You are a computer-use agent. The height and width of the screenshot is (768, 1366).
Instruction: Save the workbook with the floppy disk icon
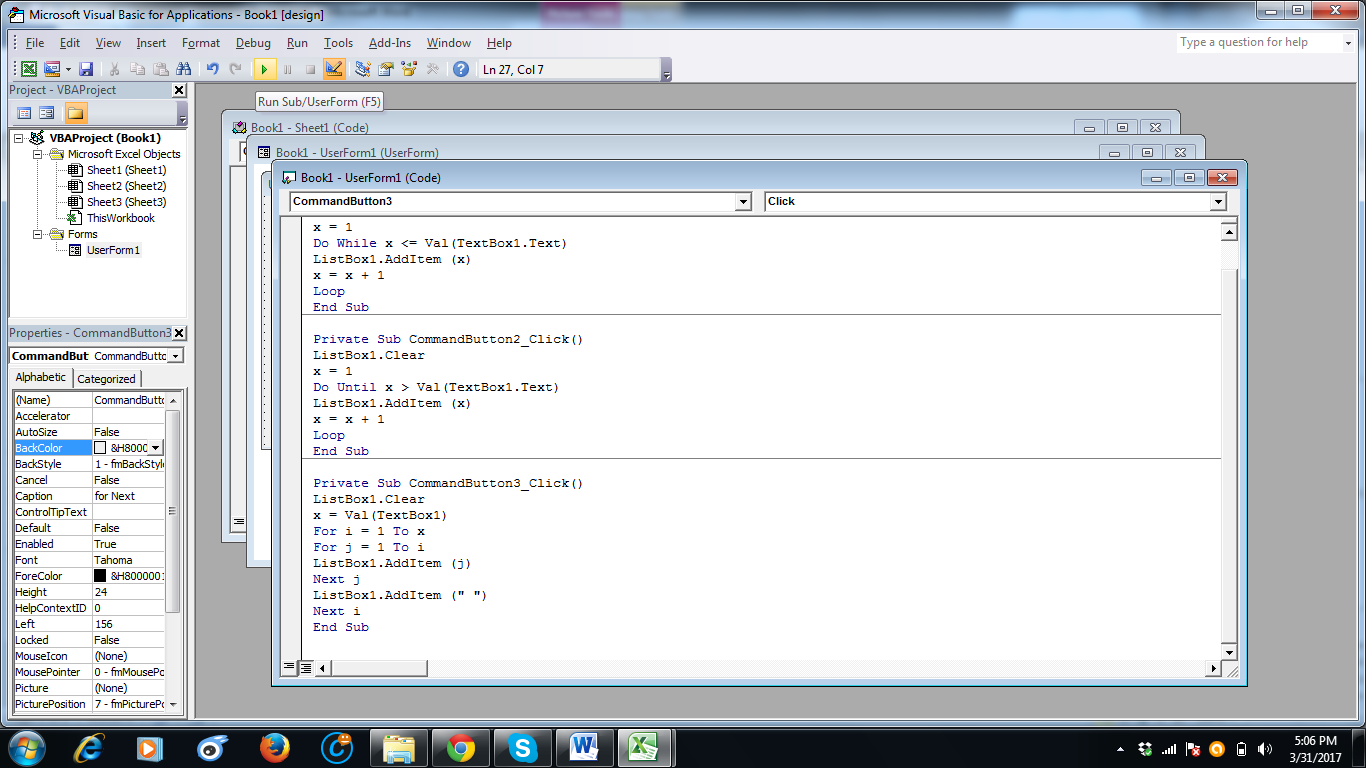86,69
